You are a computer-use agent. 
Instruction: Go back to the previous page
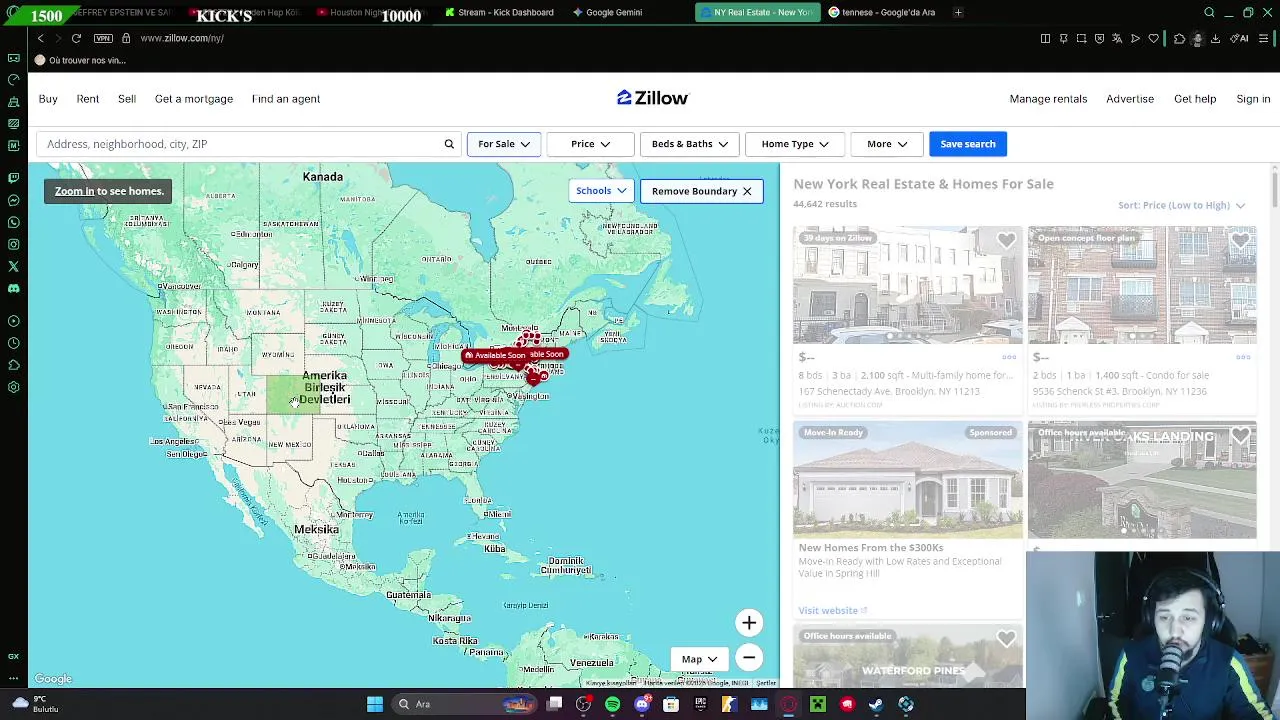[x=40, y=38]
